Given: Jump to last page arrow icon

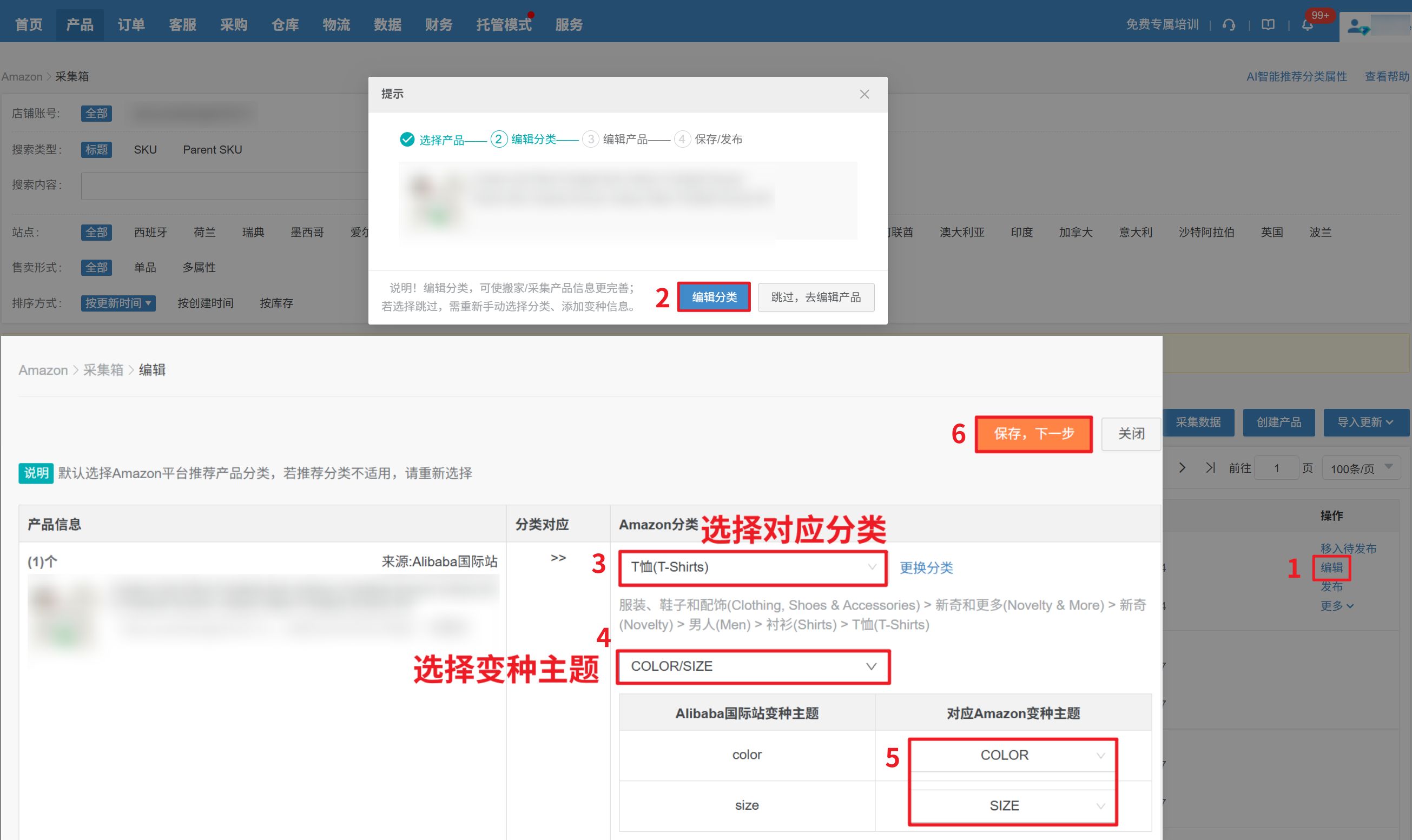Looking at the screenshot, I should tap(1210, 468).
